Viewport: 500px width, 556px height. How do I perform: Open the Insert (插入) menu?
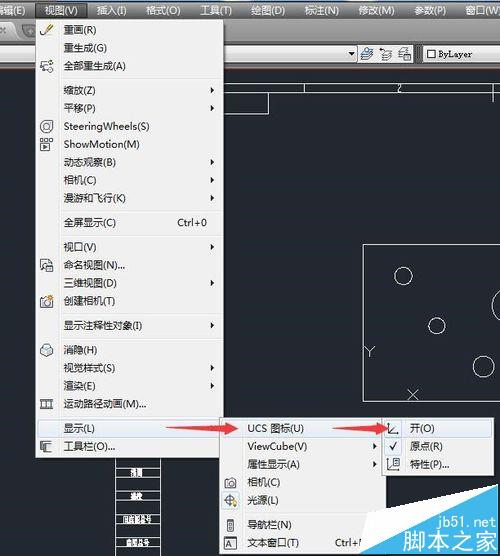point(111,11)
